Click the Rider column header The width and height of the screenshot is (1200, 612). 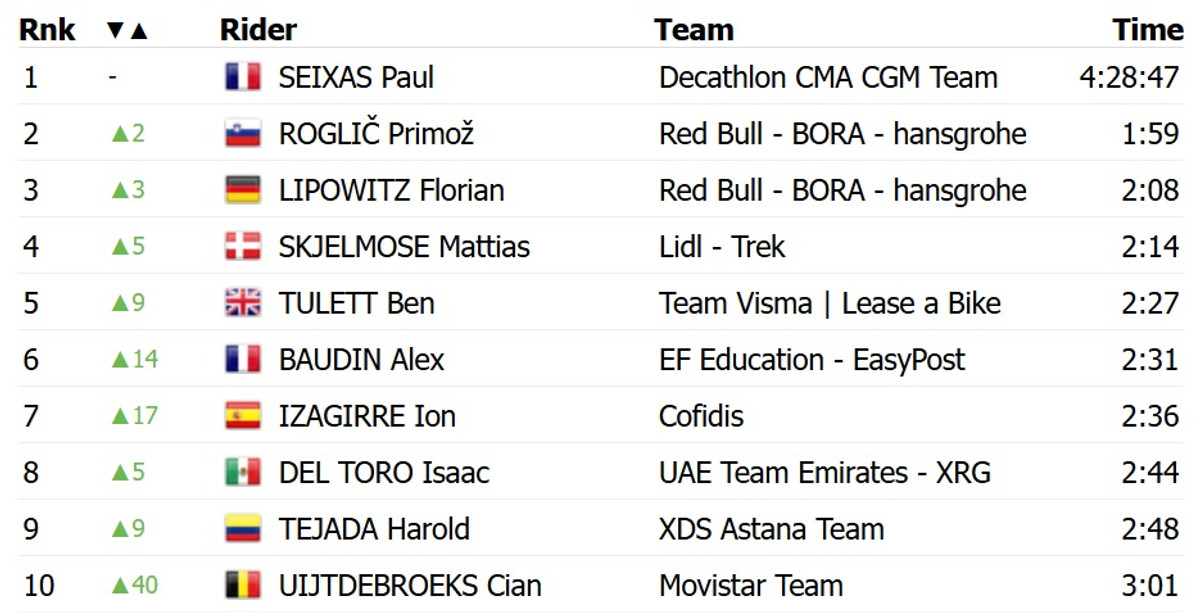pos(258,31)
